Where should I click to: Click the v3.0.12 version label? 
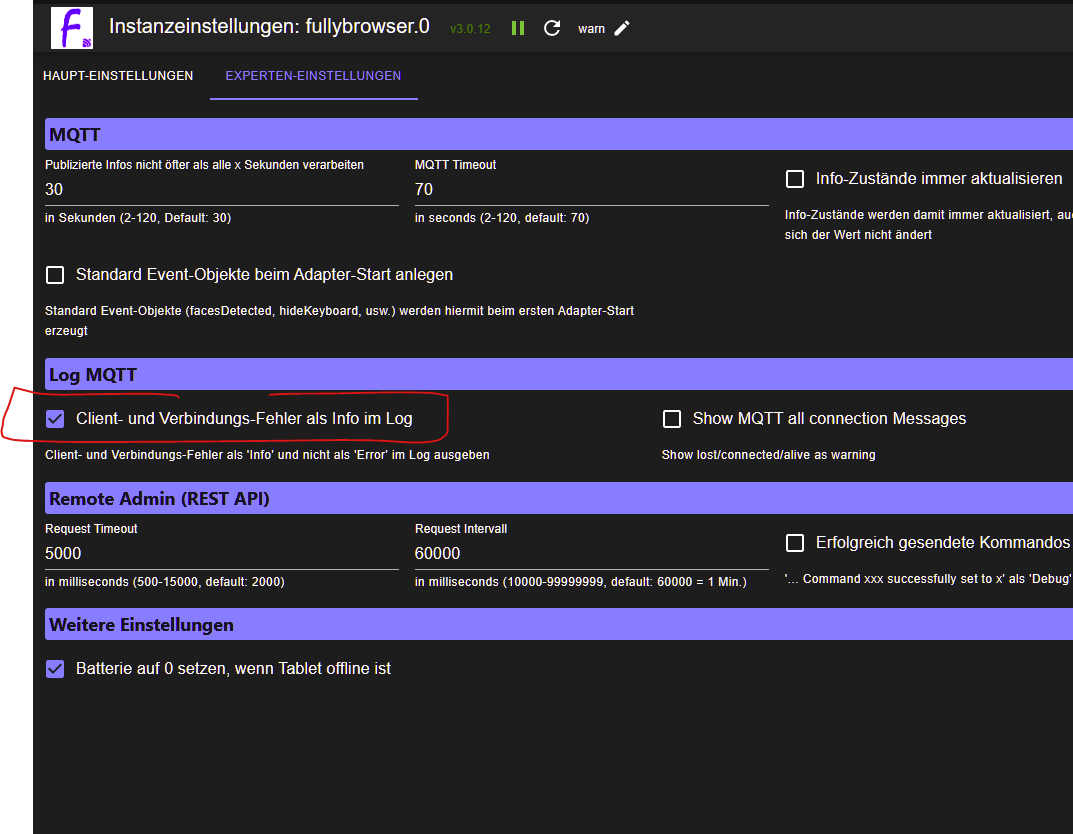470,29
